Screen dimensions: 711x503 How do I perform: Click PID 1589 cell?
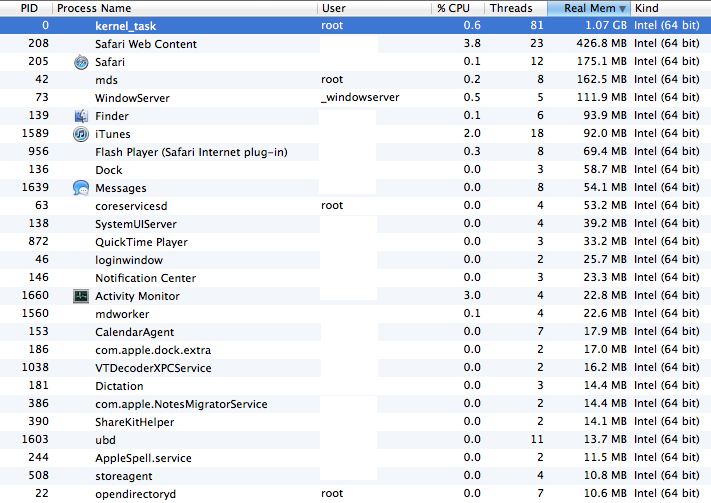click(35, 133)
